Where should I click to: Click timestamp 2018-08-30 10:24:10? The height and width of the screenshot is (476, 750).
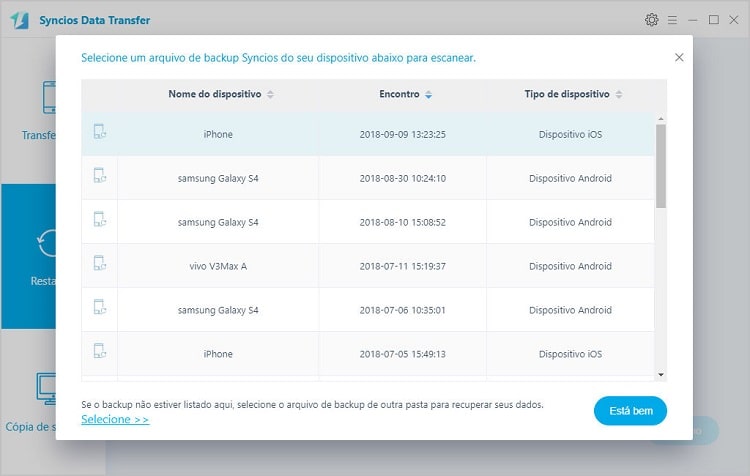point(403,178)
